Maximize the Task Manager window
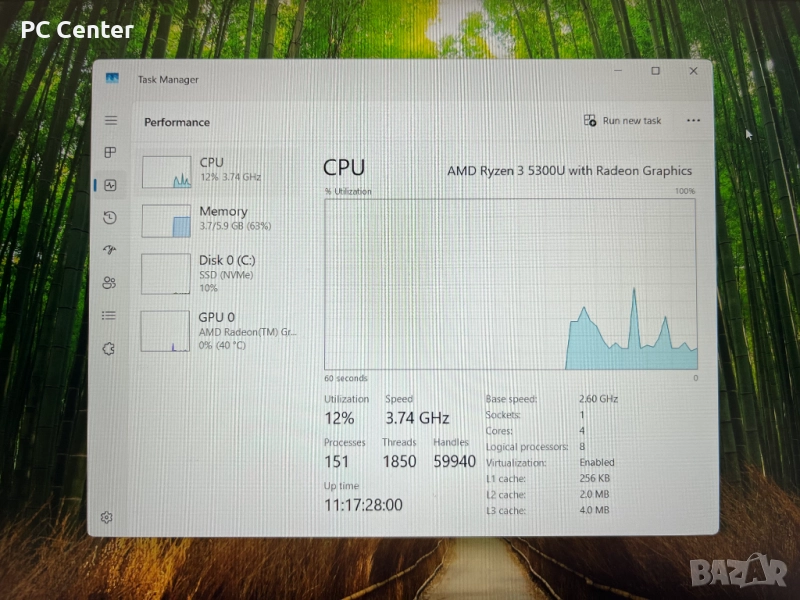This screenshot has width=800, height=600. pyautogui.click(x=655, y=72)
